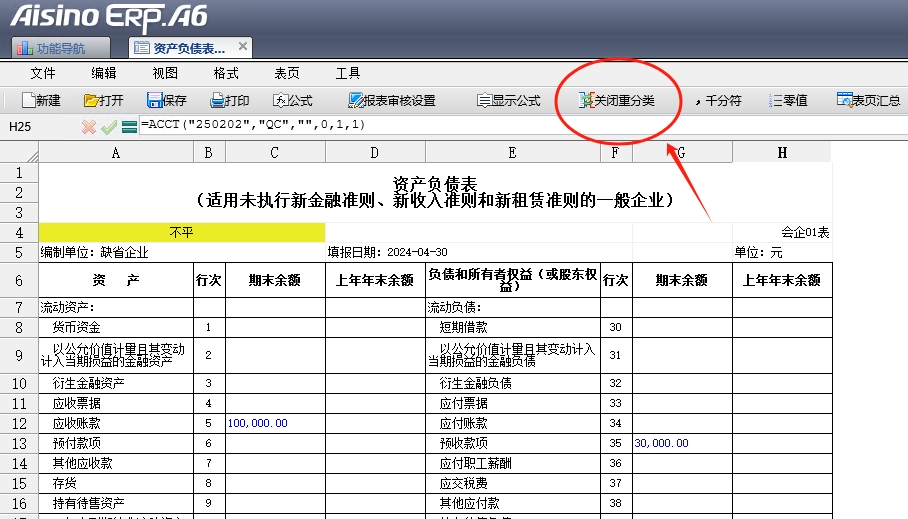Click the 保存 (Save) disk icon
Screen dimensions: 908x519
[154, 101]
